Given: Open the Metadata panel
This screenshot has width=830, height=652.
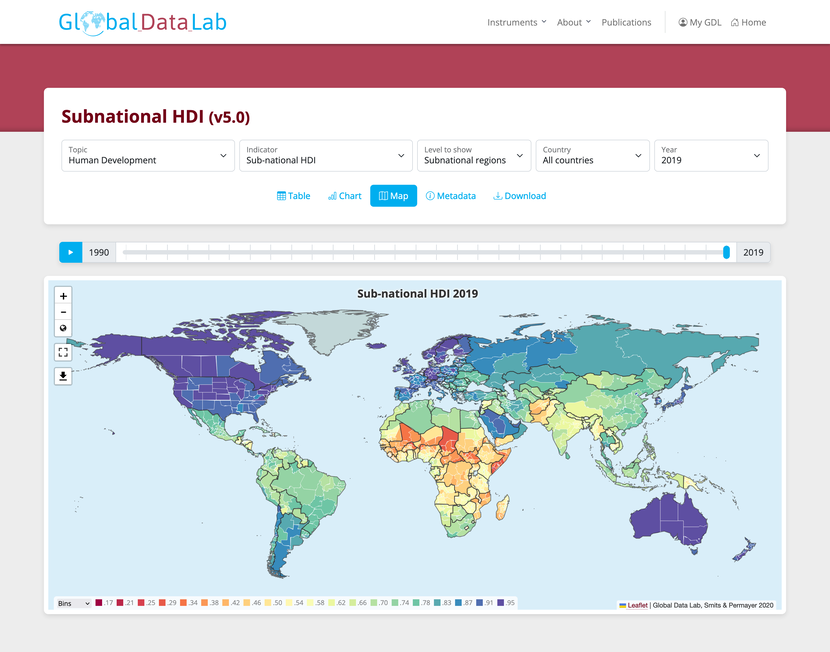Looking at the screenshot, I should click(450, 196).
